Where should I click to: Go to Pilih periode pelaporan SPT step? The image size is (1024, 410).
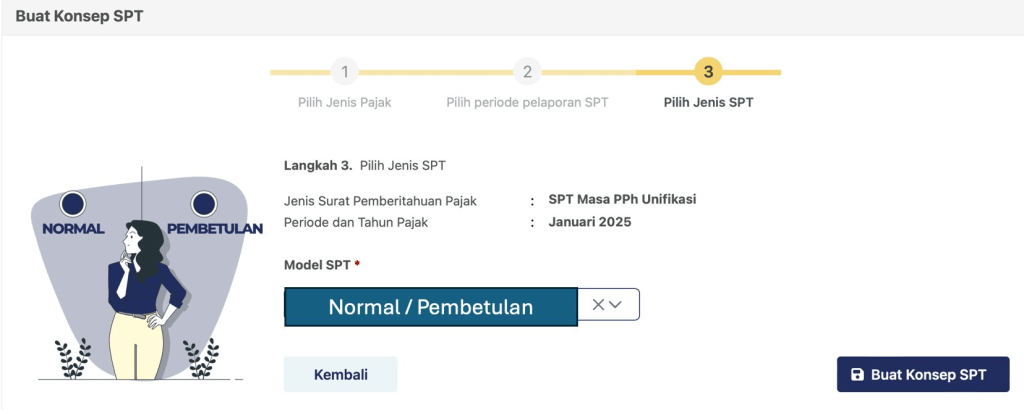point(527,102)
